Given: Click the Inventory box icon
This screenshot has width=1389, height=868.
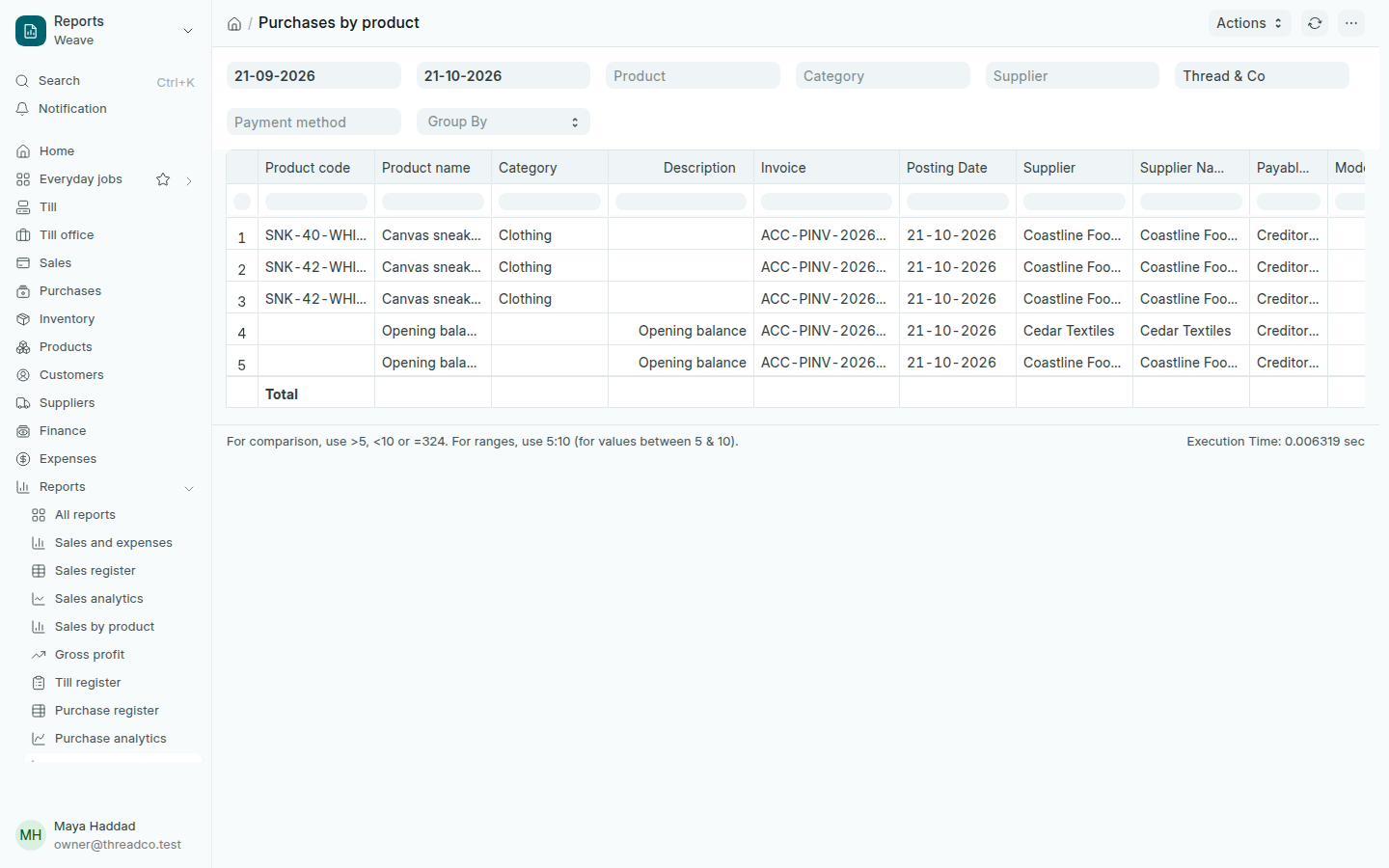Looking at the screenshot, I should pyautogui.click(x=23, y=319).
